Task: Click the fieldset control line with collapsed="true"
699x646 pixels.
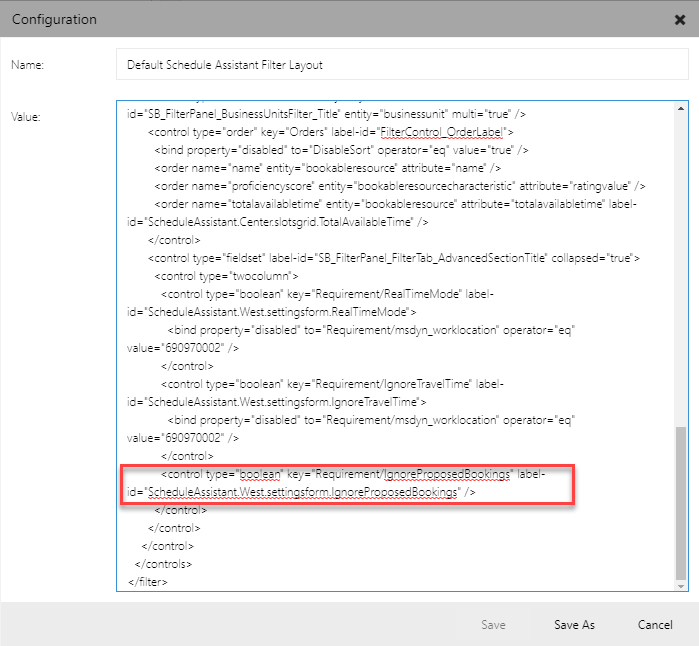Action: (x=390, y=258)
